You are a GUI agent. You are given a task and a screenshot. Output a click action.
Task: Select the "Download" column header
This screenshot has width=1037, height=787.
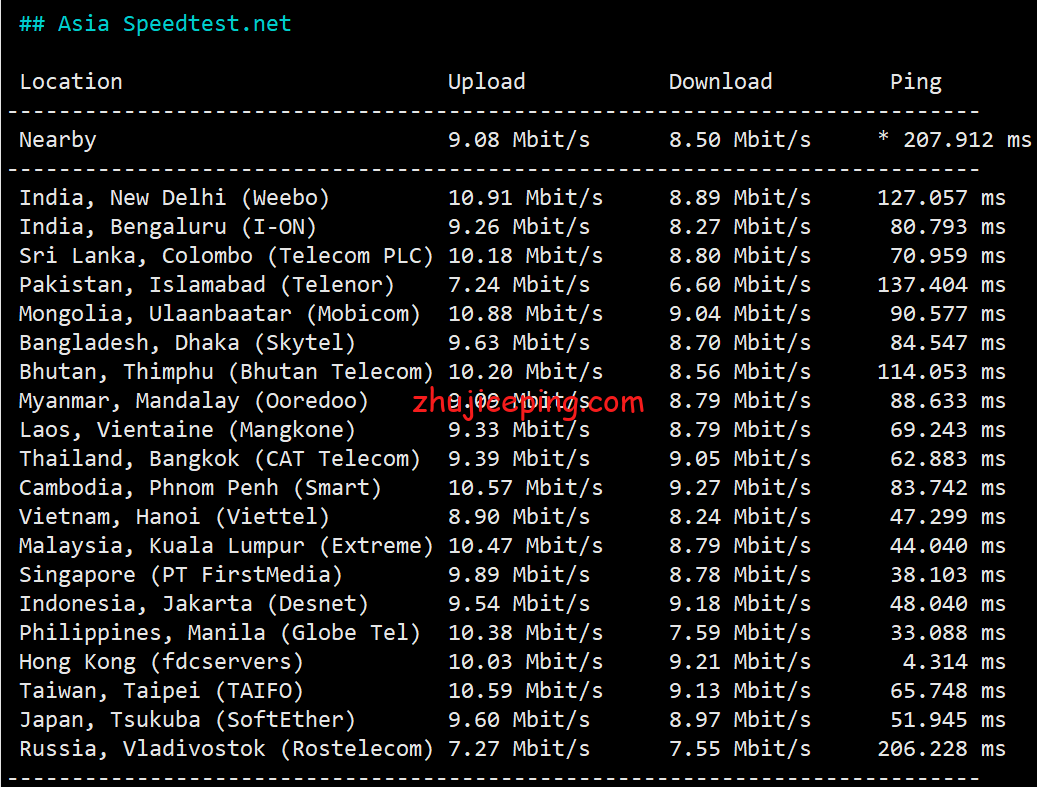(720, 82)
